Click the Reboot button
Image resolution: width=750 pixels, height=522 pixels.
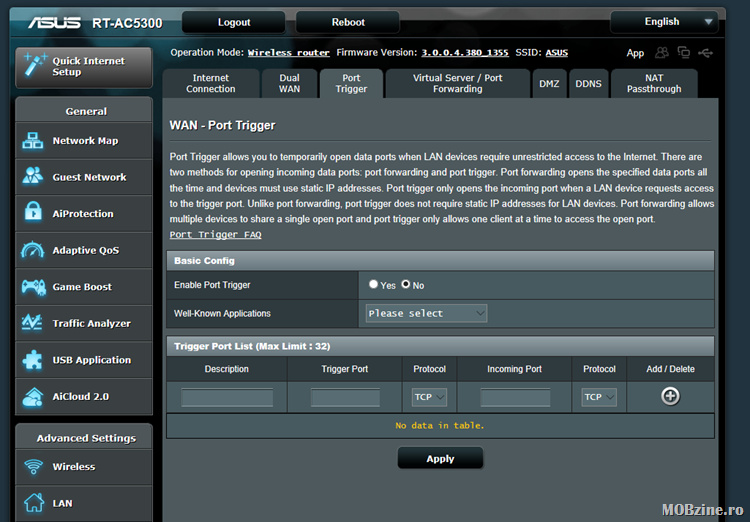(x=348, y=22)
